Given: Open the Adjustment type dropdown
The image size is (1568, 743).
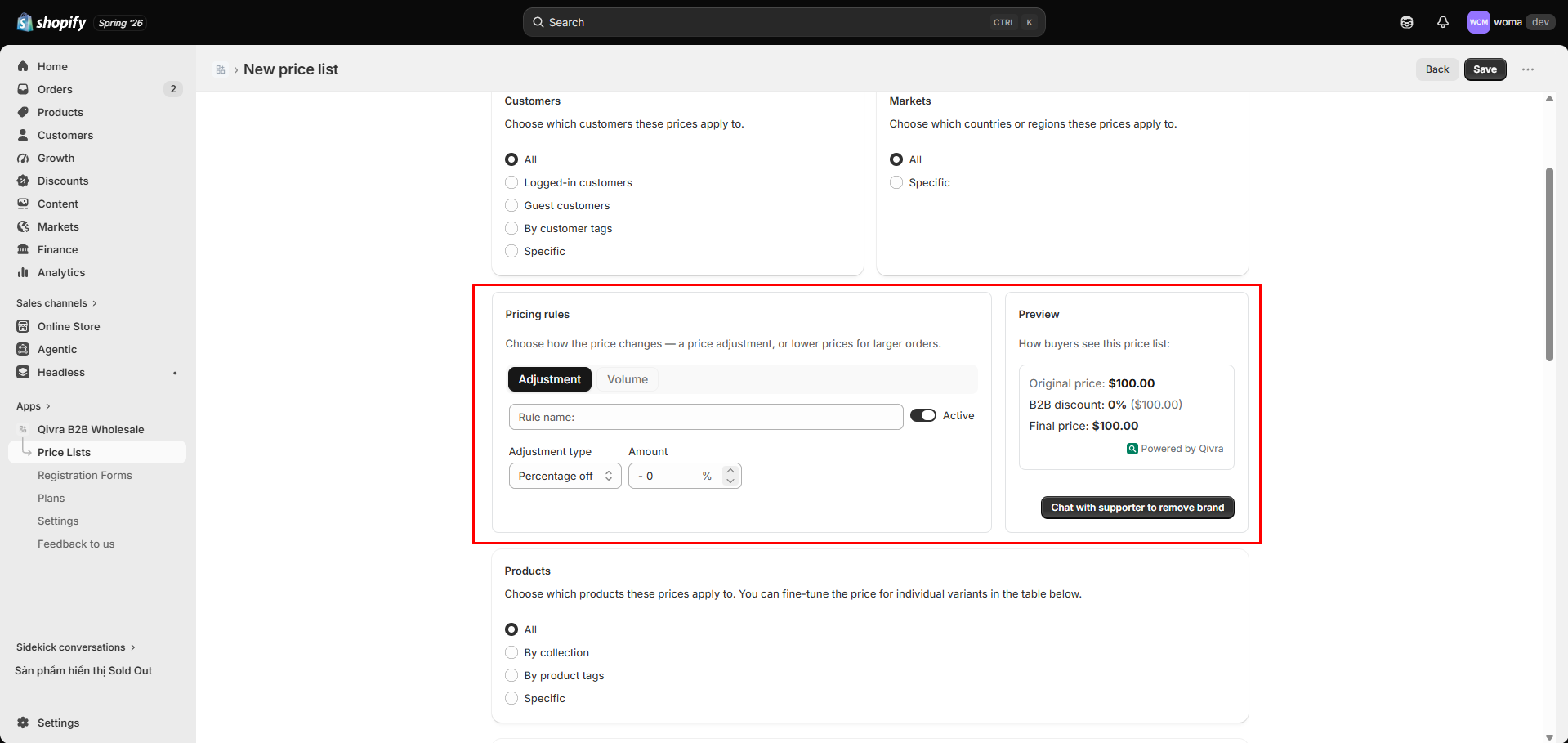Looking at the screenshot, I should point(565,476).
